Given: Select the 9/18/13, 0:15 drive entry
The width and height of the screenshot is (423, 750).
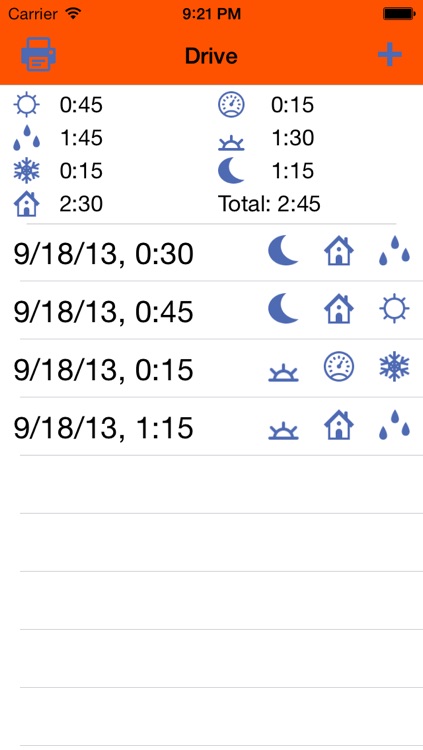Looking at the screenshot, I should [x=212, y=369].
